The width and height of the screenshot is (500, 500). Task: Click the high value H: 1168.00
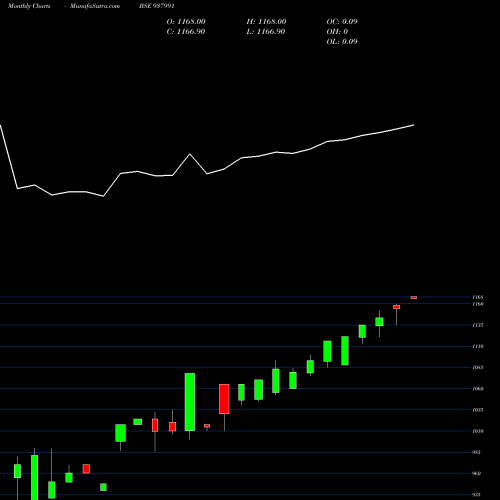[x=266, y=22]
